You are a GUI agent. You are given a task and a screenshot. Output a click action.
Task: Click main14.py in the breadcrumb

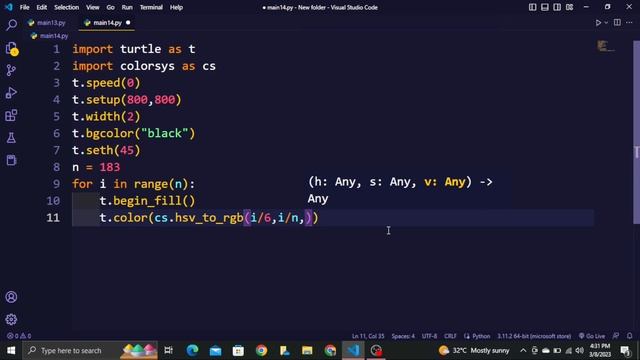(x=54, y=36)
